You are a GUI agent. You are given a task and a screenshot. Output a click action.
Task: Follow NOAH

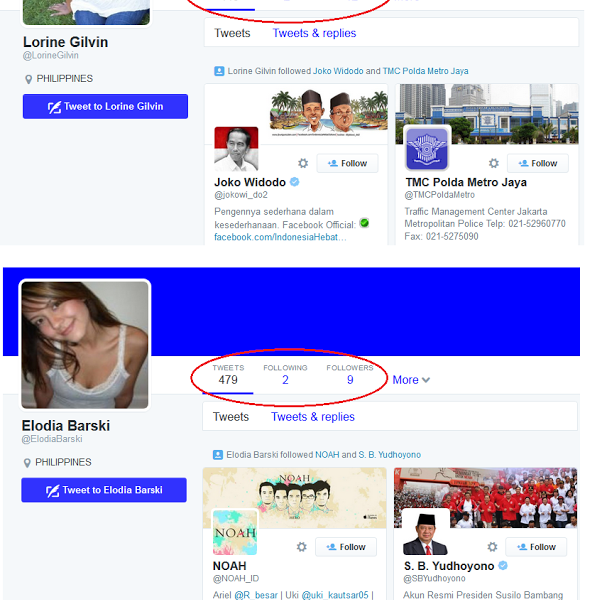point(346,547)
